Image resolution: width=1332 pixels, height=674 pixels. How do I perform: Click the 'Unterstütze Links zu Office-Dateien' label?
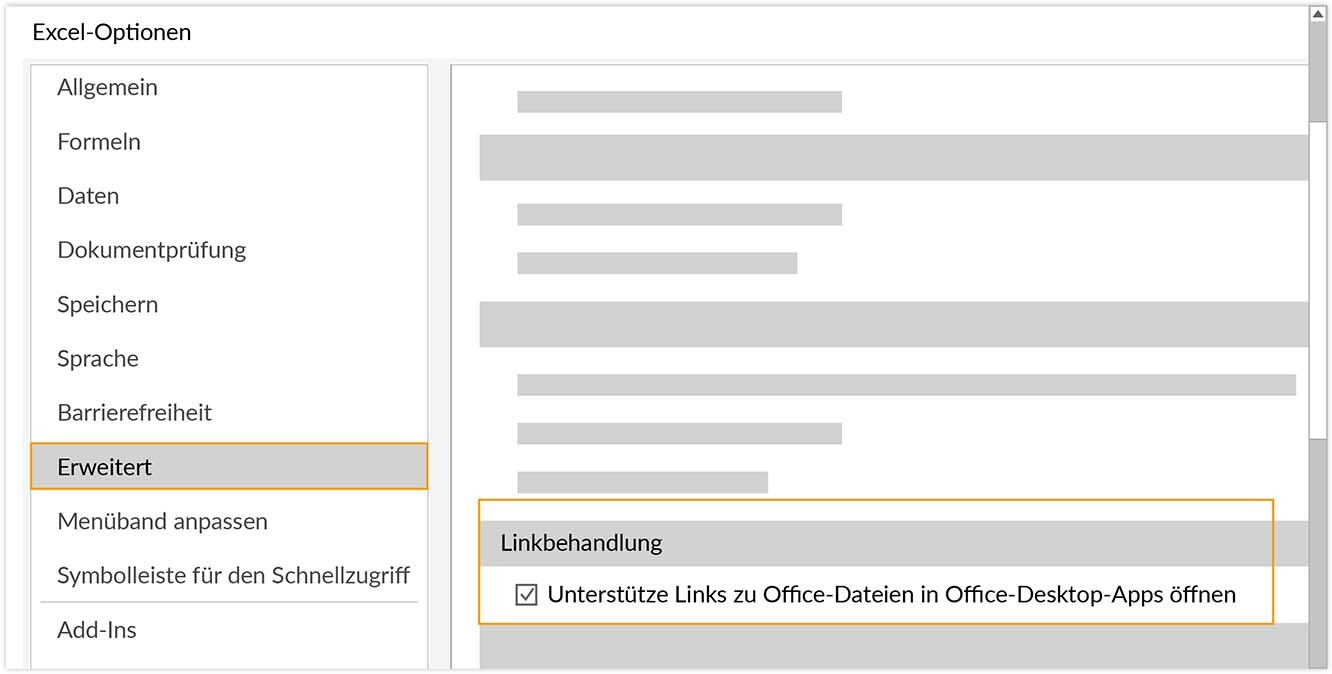coord(891,595)
